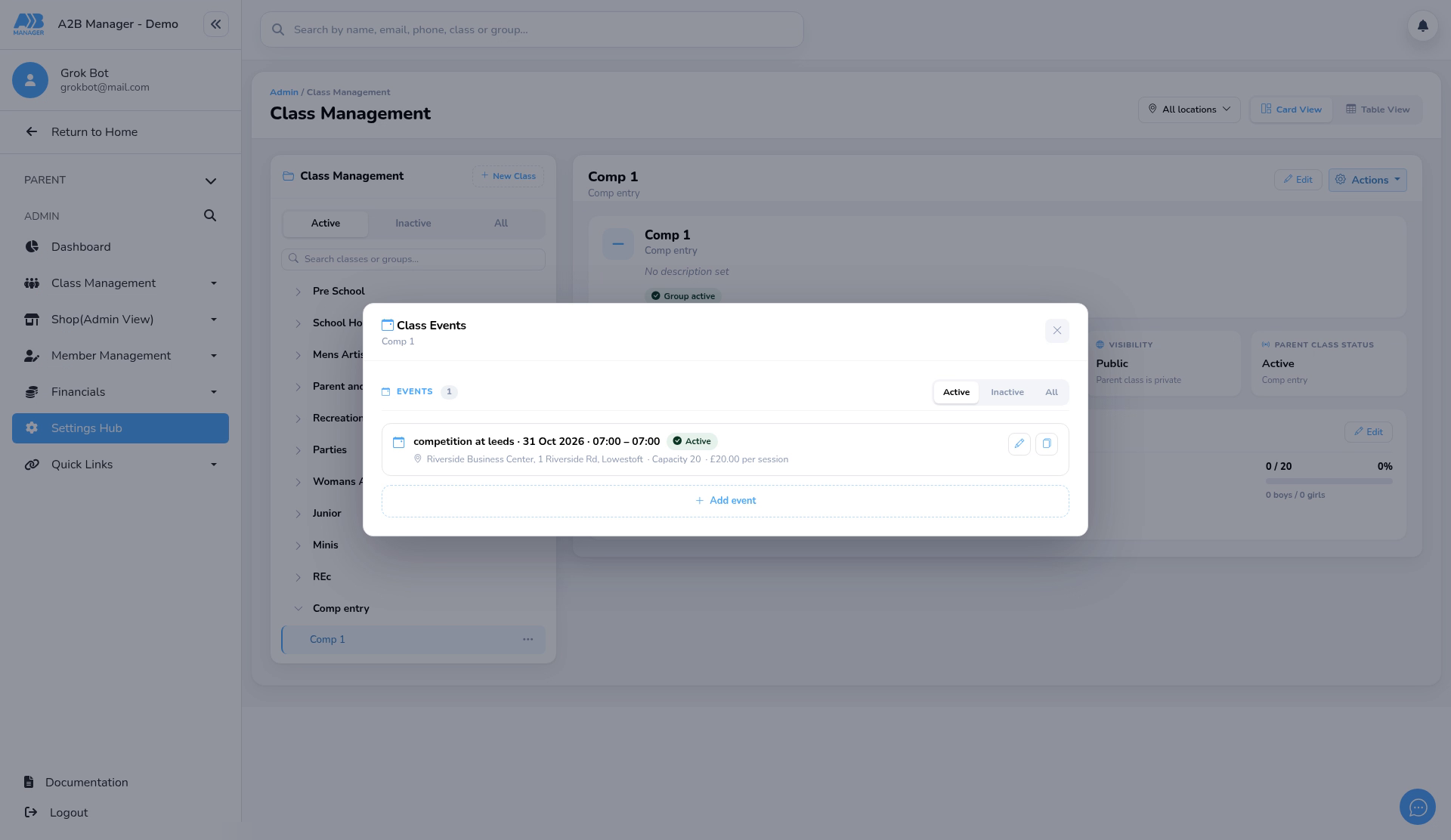Screen dimensions: 1451x840
Task: Open Settings Hub
Action: pos(120,428)
